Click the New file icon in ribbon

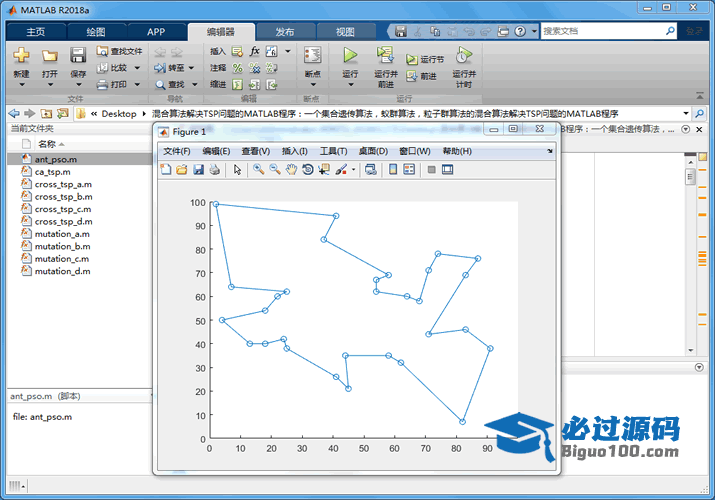tap(21, 56)
